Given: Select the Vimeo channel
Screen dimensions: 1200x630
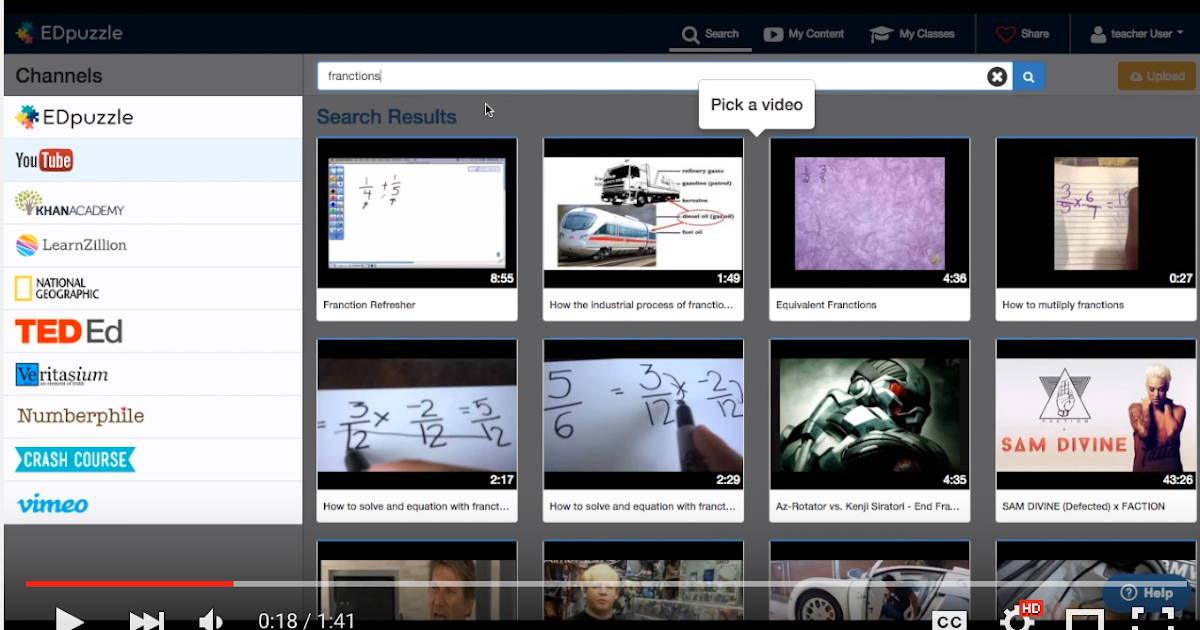Looking at the screenshot, I should [153, 503].
